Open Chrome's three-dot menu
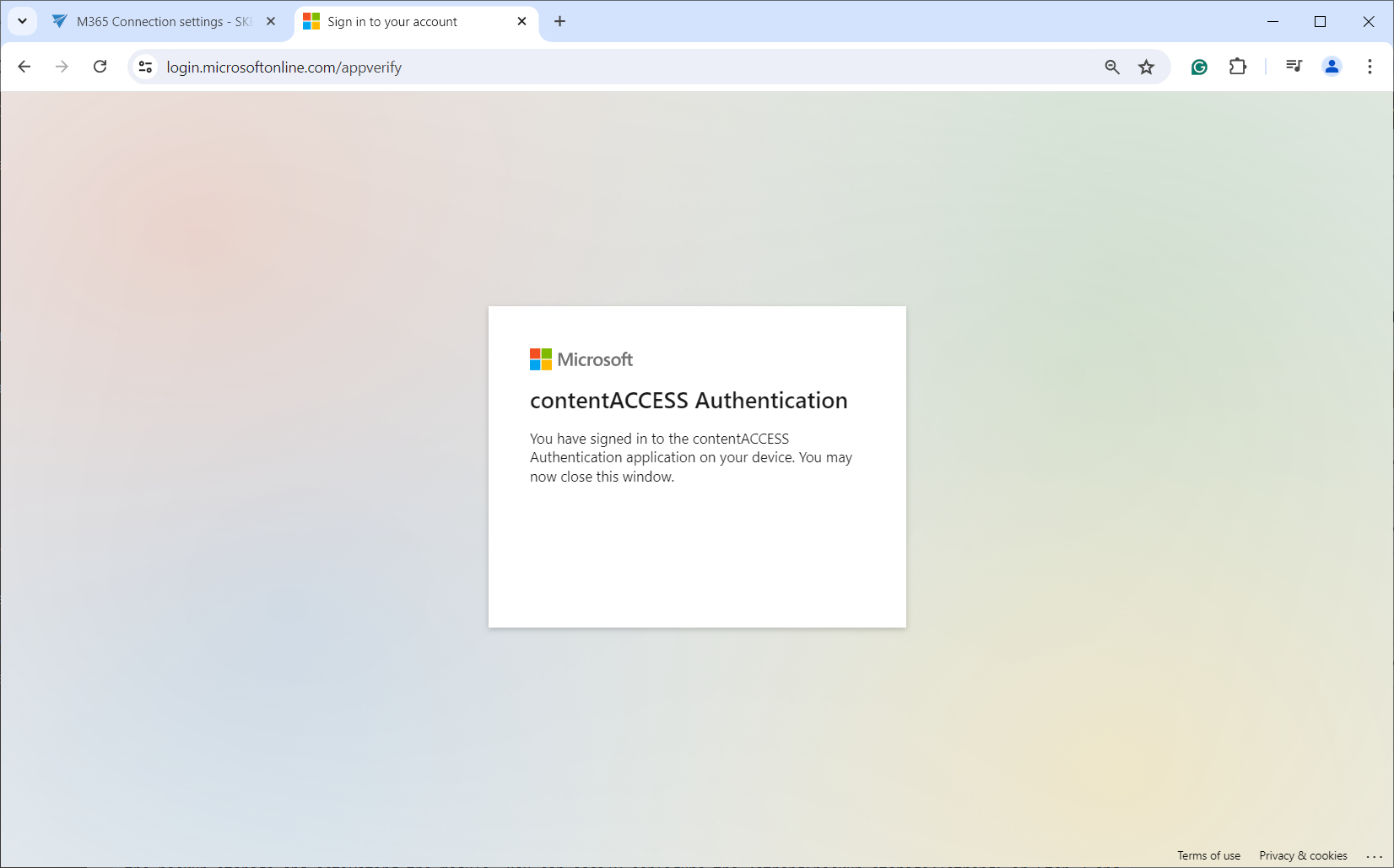Image resolution: width=1394 pixels, height=868 pixels. point(1370,67)
